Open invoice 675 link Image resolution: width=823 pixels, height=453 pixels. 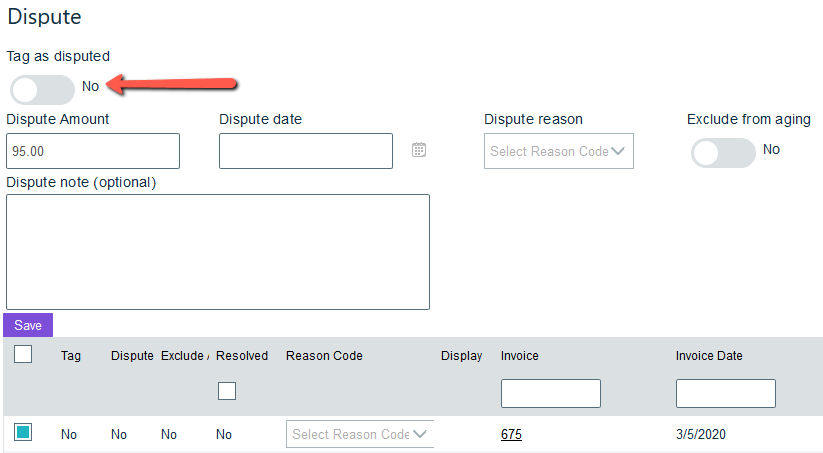[x=511, y=434]
